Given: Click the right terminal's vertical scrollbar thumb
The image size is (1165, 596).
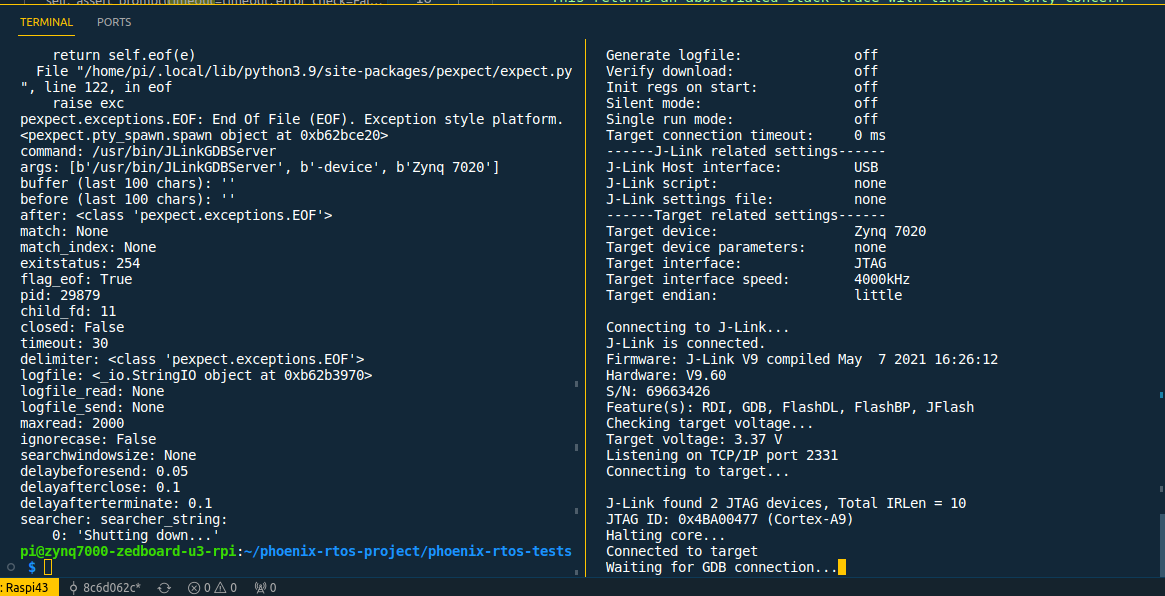Looking at the screenshot, I should [x=1161, y=545].
